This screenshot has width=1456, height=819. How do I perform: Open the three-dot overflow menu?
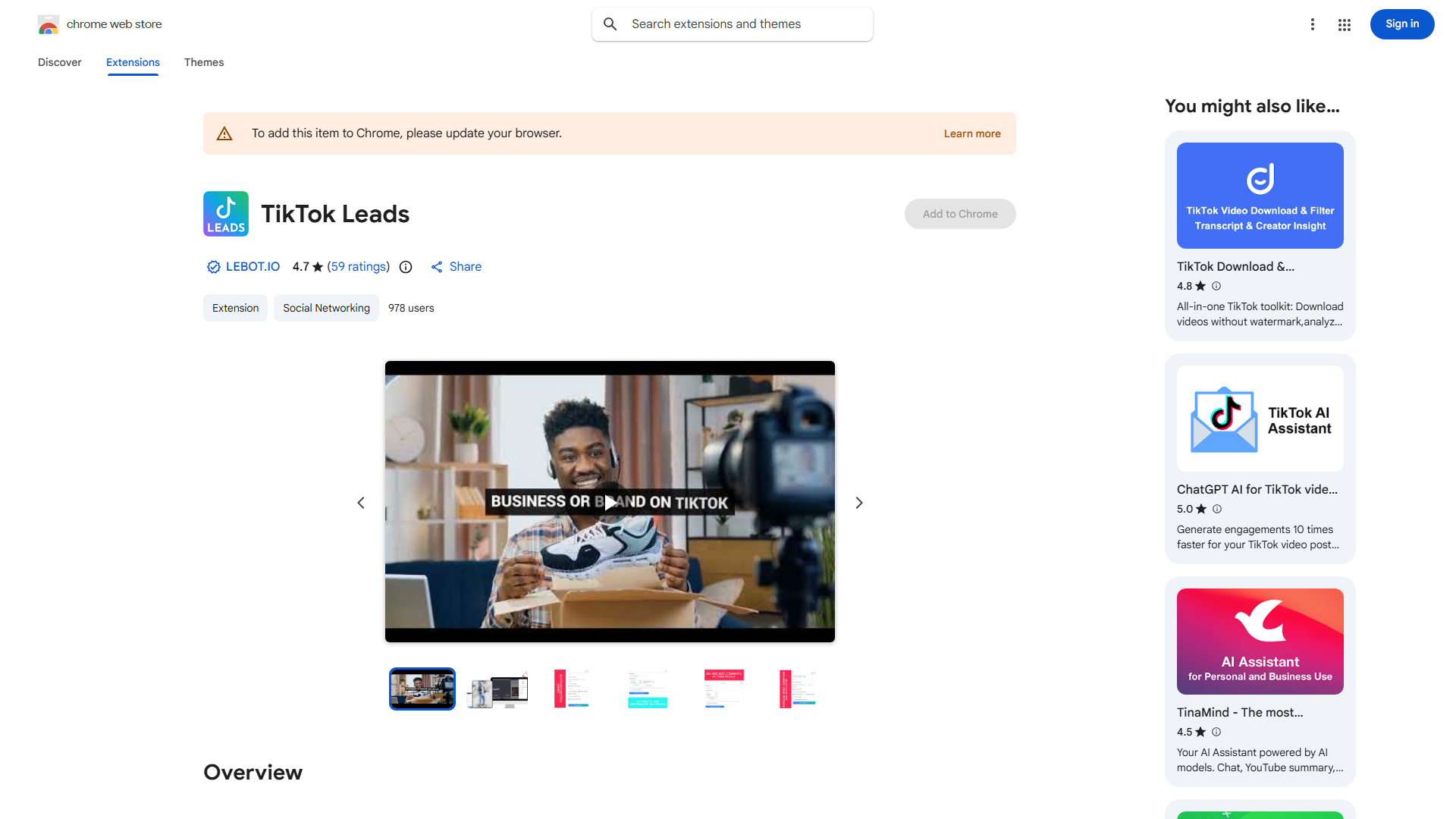coord(1313,24)
